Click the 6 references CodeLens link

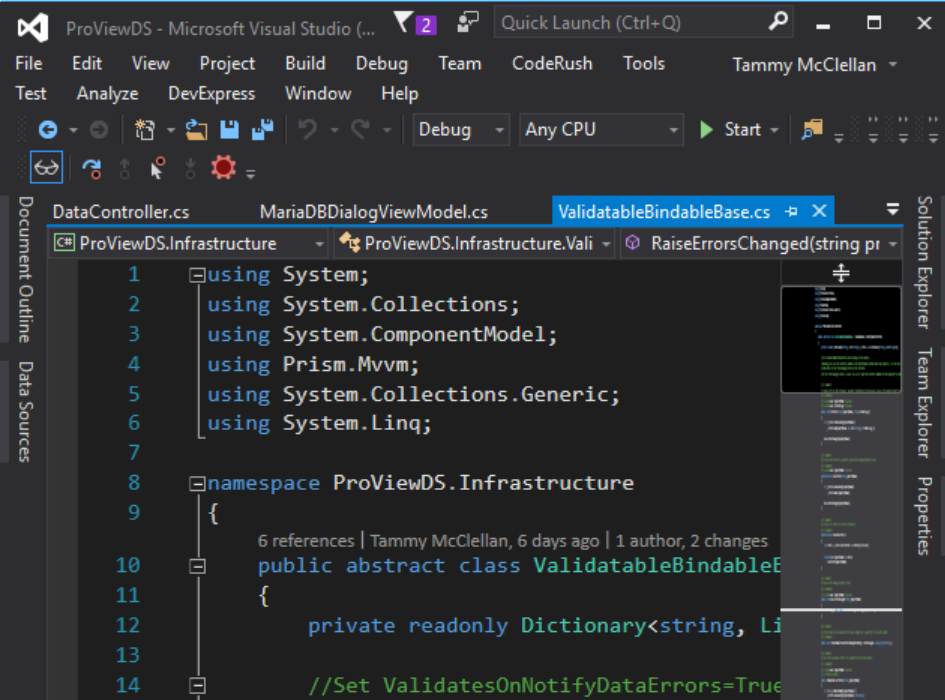(306, 540)
